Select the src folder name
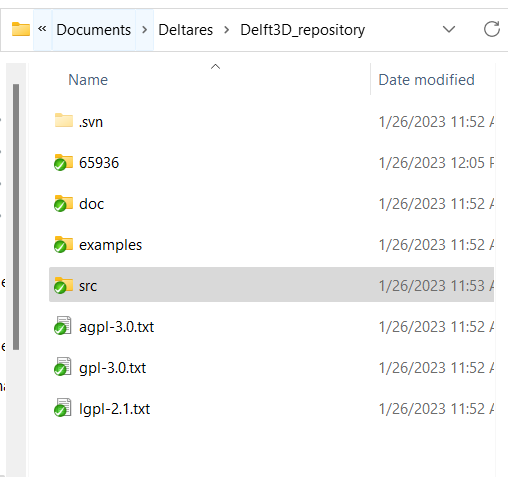 click(x=88, y=286)
